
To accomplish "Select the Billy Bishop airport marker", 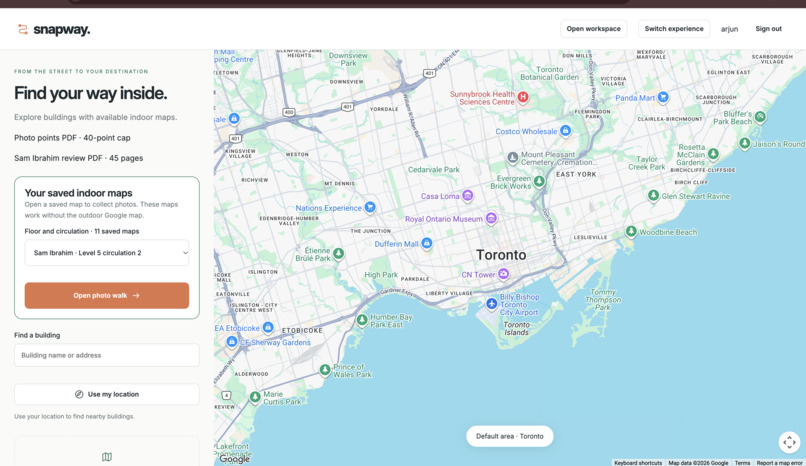I will pyautogui.click(x=491, y=304).
